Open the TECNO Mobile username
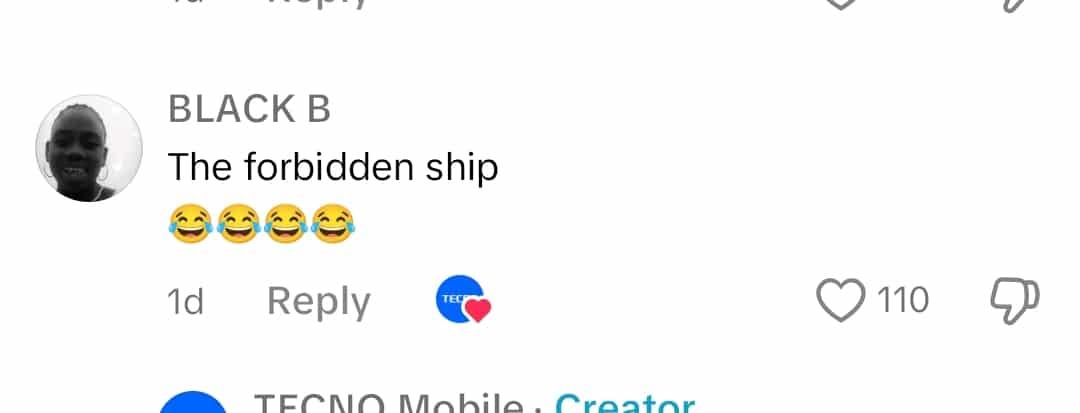 point(388,403)
